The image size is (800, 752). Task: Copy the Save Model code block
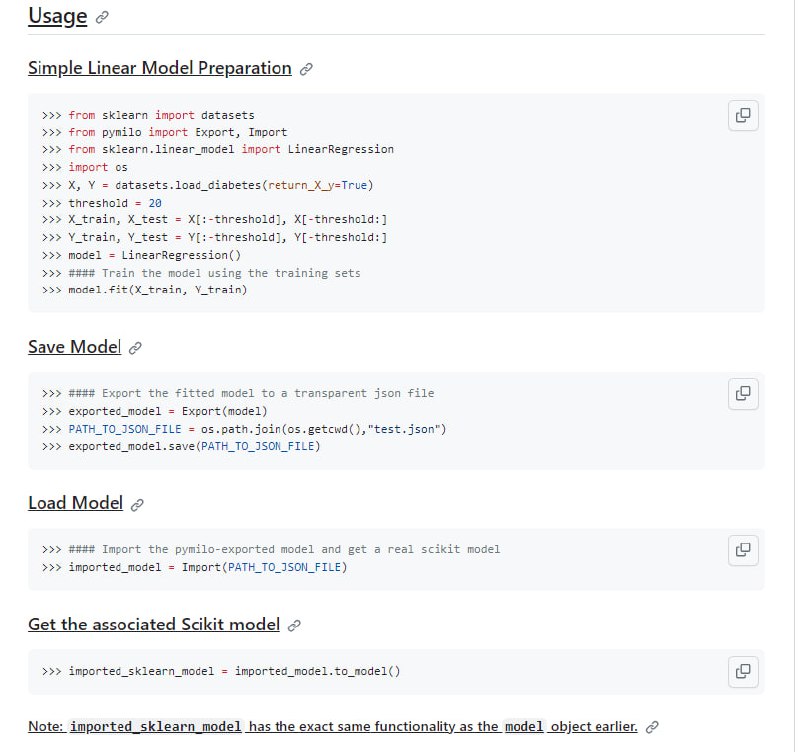(743, 393)
